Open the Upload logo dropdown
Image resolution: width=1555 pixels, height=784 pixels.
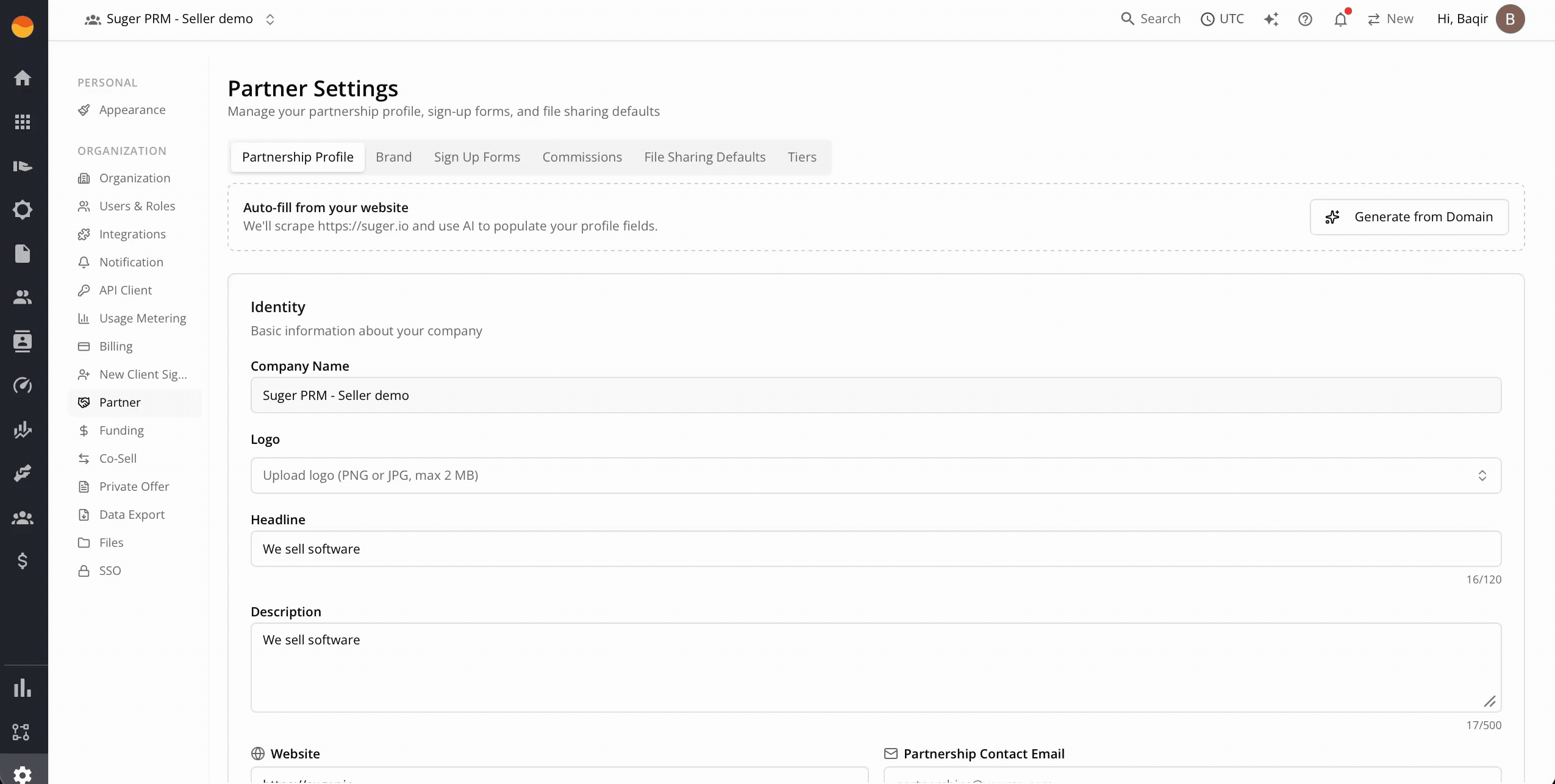[x=876, y=476]
